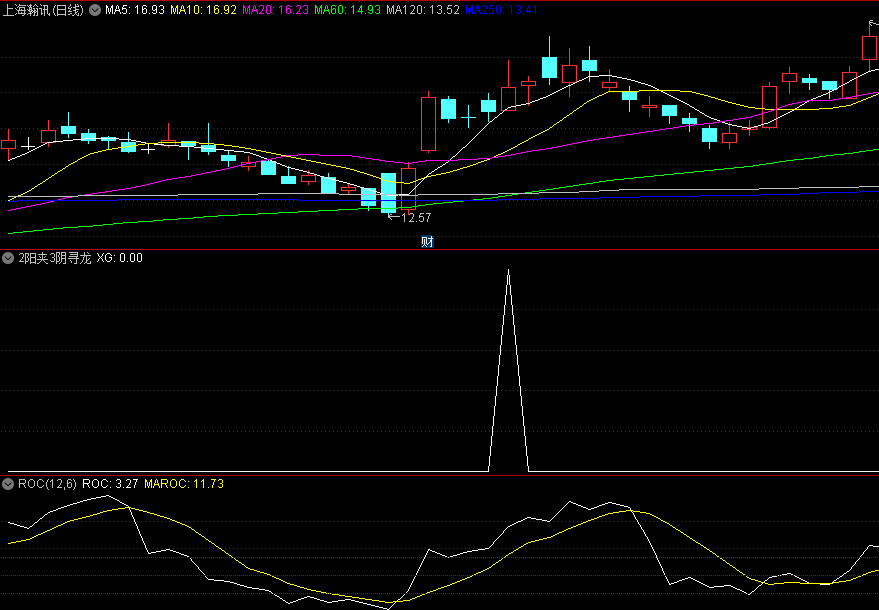Select the MA120: 13.52 label
The width and height of the screenshot is (879, 610).
point(423,10)
